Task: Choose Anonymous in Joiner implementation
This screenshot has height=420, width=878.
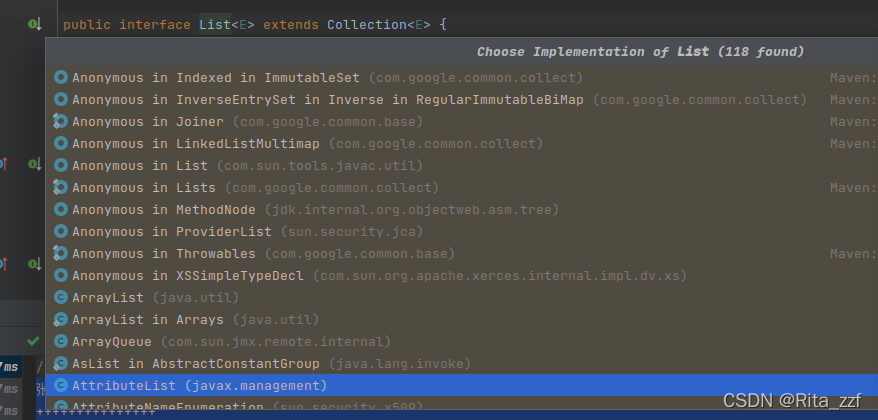Action: pos(461,122)
